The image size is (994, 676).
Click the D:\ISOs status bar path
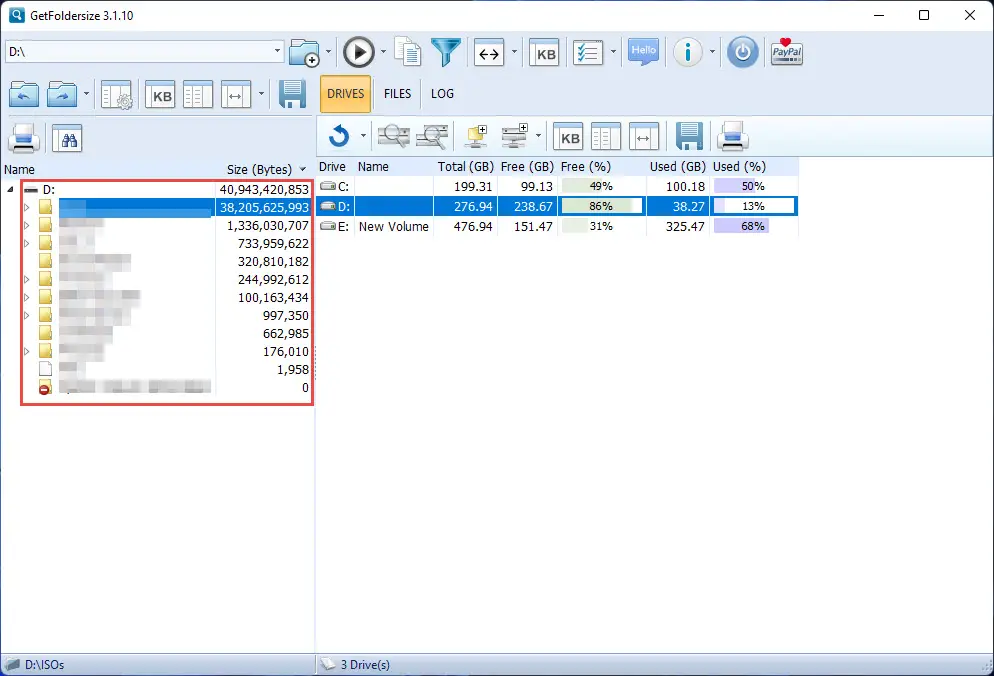pyautogui.click(x=44, y=665)
